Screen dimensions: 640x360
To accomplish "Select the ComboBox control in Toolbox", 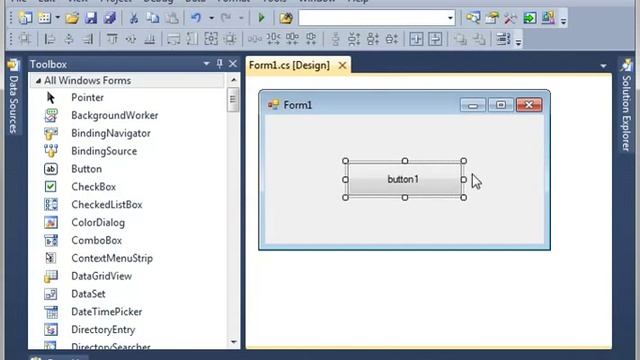I will coord(96,241).
